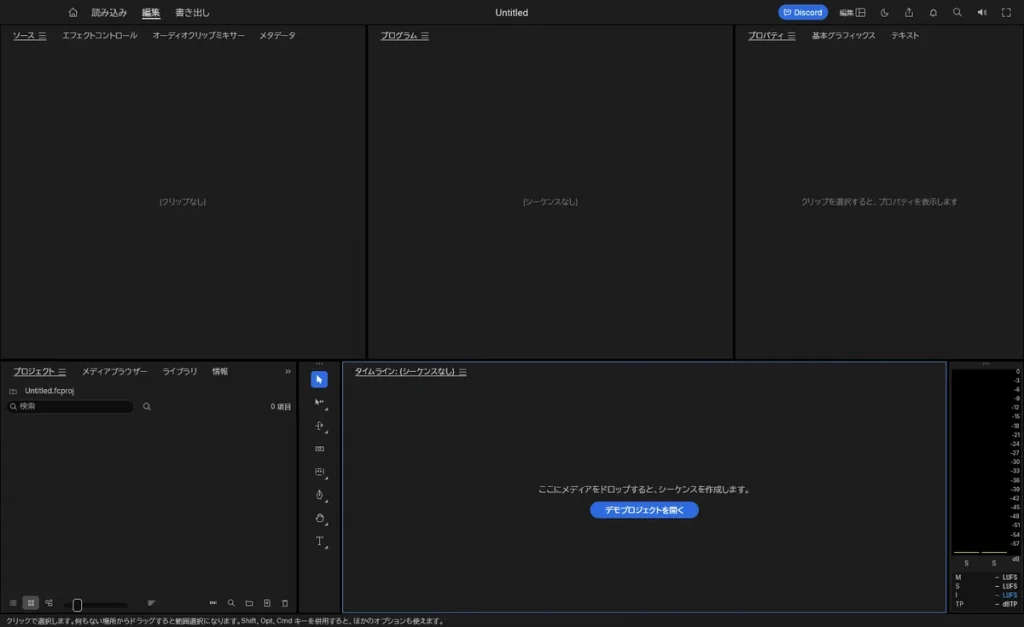Image resolution: width=1024 pixels, height=627 pixels.
Task: Open 基本グラフィックス tab
Action: pyautogui.click(x=844, y=35)
